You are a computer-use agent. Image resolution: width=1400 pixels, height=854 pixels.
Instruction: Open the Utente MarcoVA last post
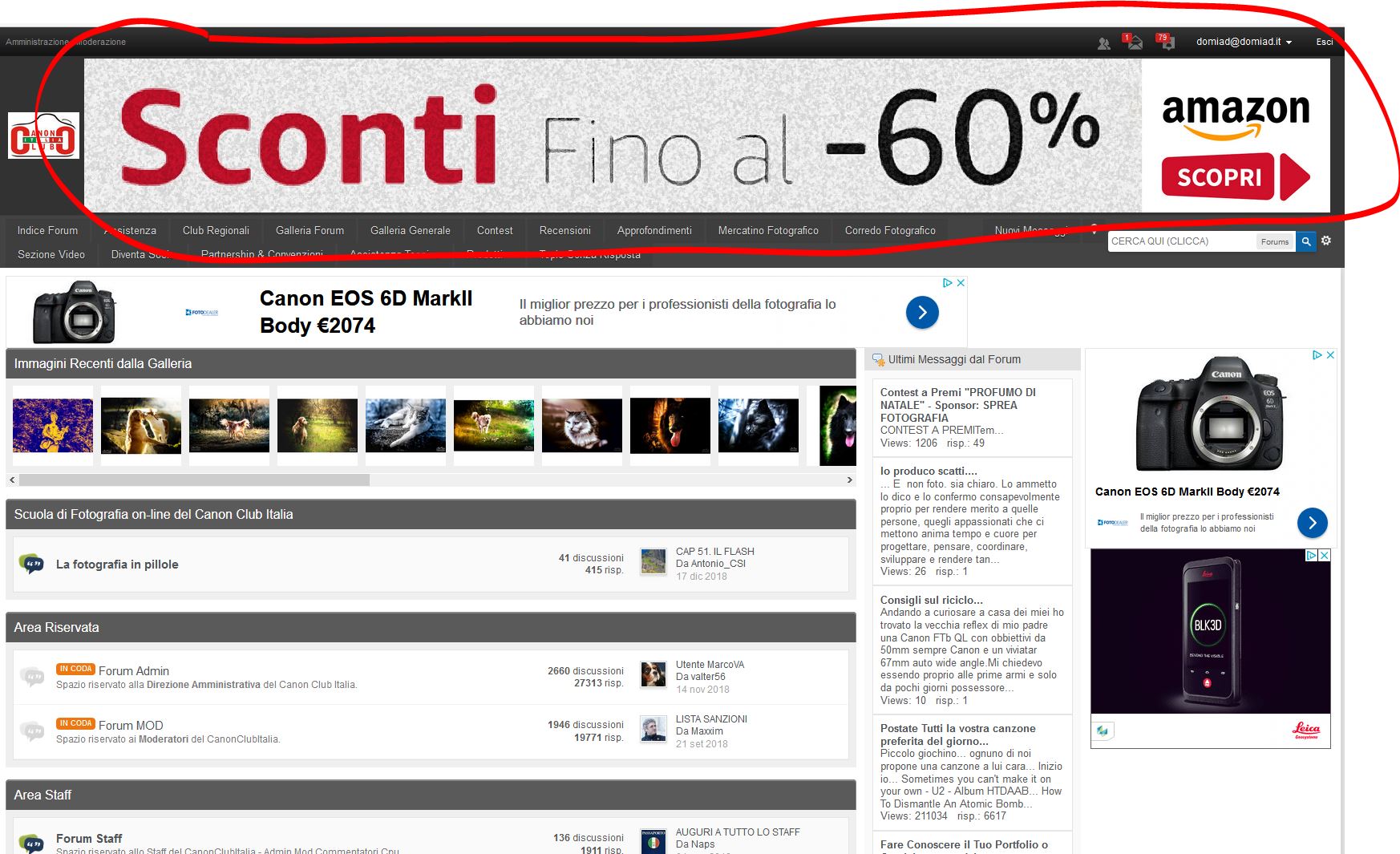click(710, 665)
